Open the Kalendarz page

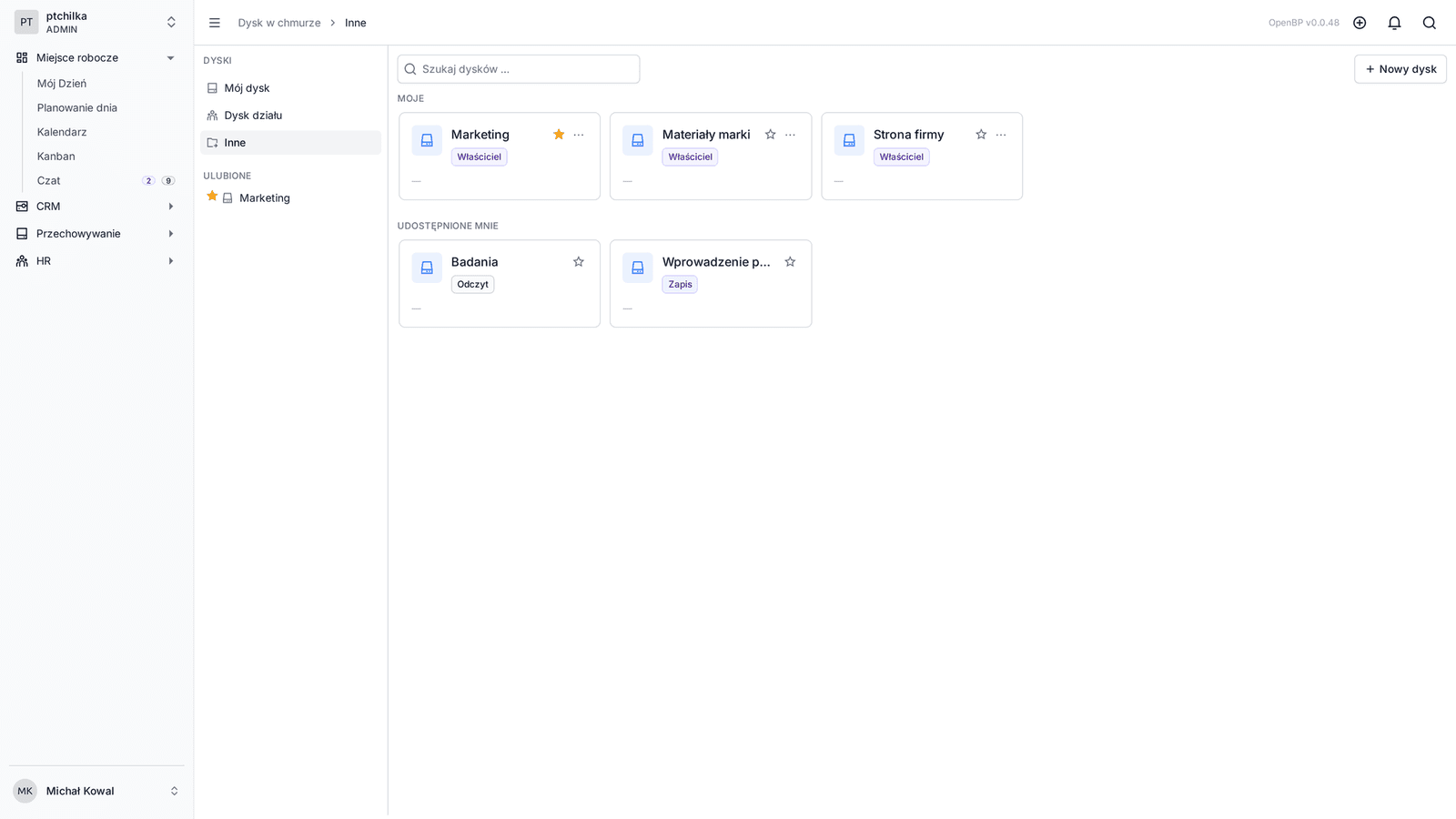[62, 132]
